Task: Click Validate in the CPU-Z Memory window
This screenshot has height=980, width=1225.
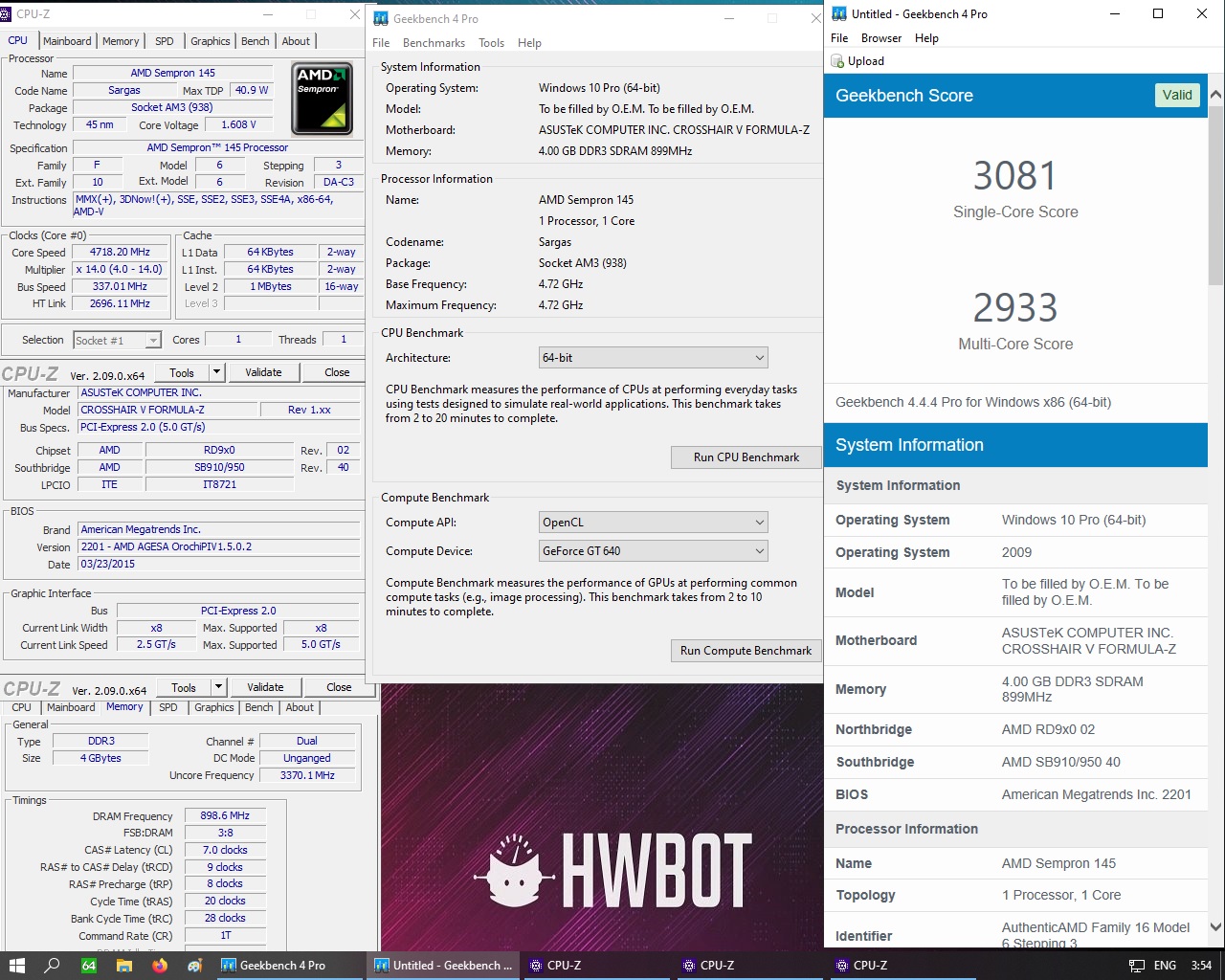Action: tap(265, 687)
